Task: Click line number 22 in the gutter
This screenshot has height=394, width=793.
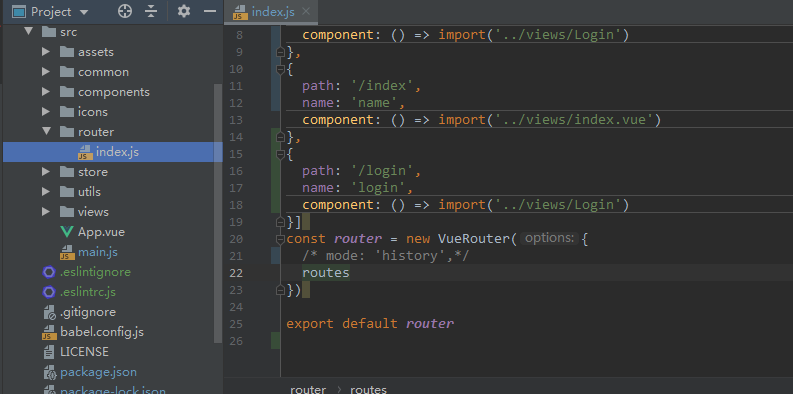Action: (236, 273)
